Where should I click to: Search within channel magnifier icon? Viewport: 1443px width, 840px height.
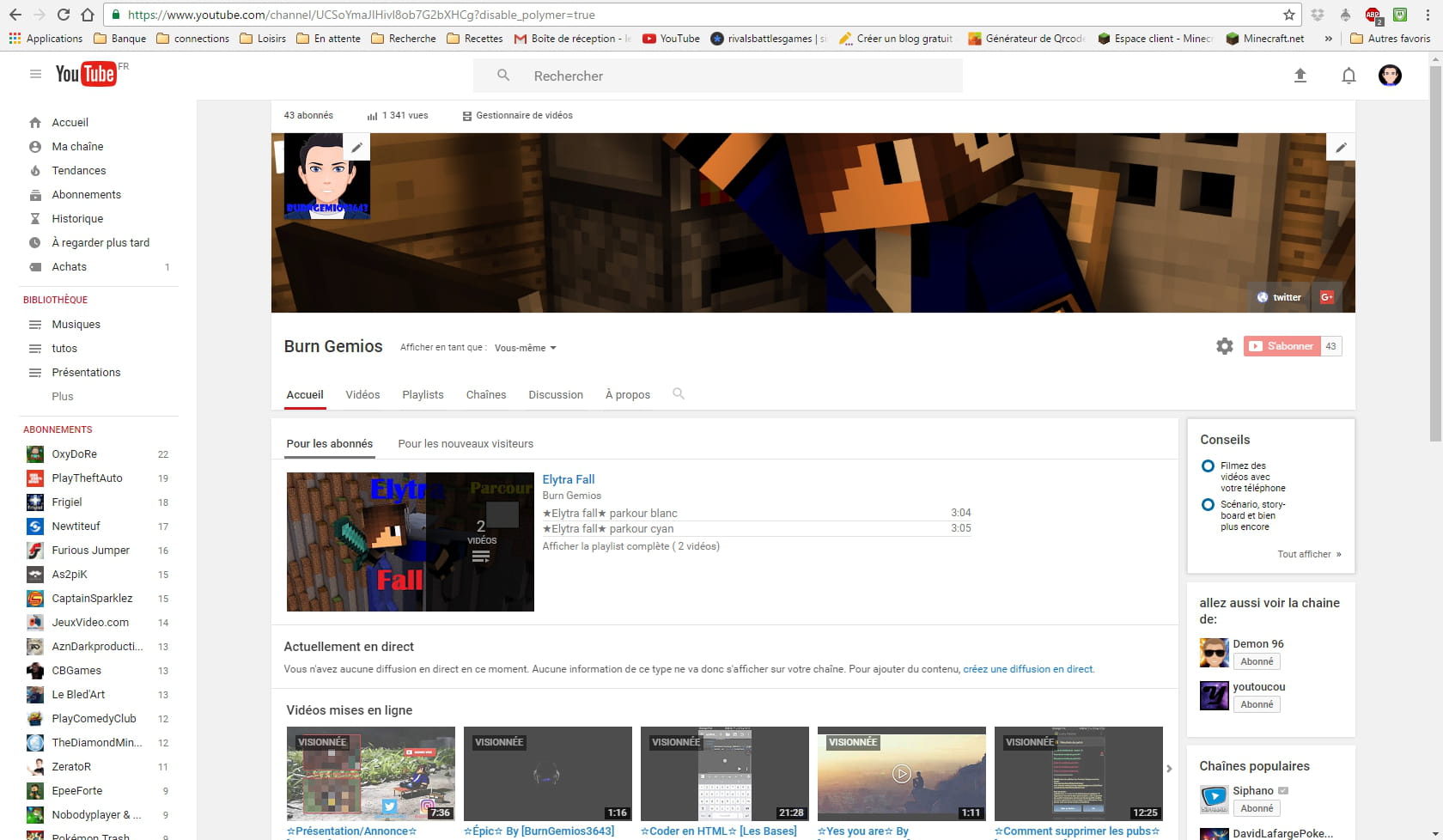679,393
